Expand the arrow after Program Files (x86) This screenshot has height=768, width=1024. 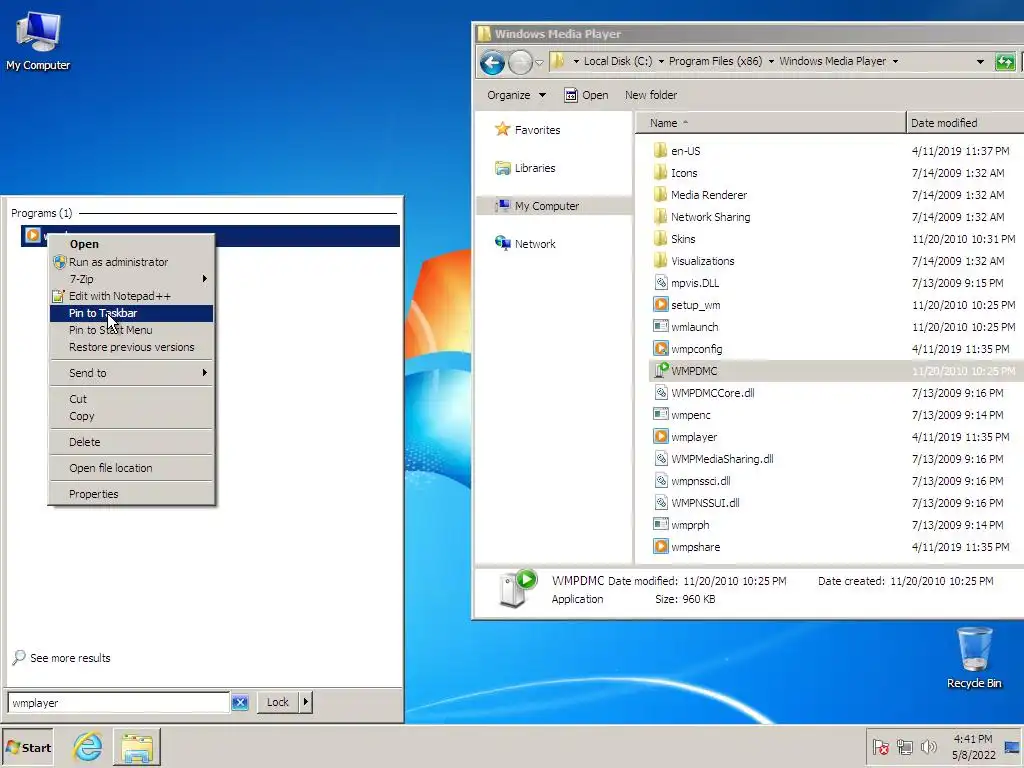click(771, 61)
